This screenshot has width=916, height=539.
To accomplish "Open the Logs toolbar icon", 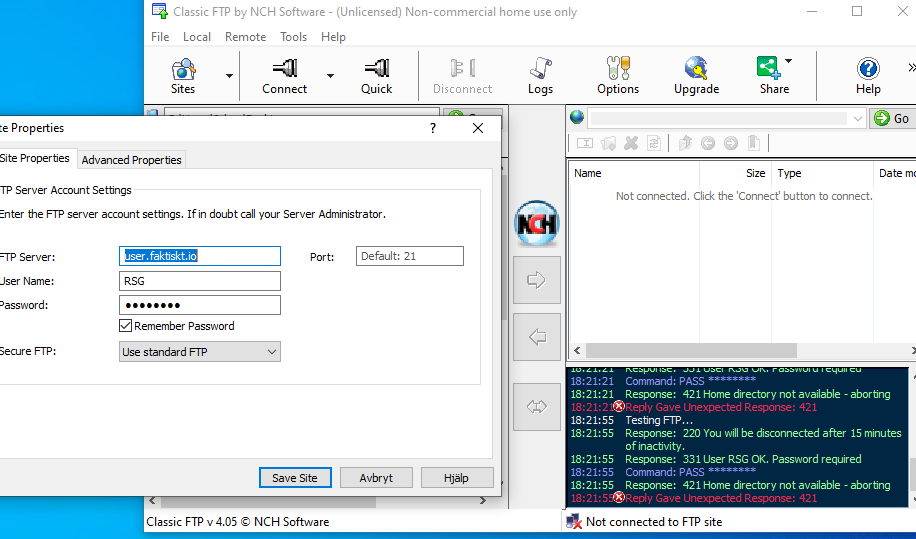I will click(x=540, y=76).
